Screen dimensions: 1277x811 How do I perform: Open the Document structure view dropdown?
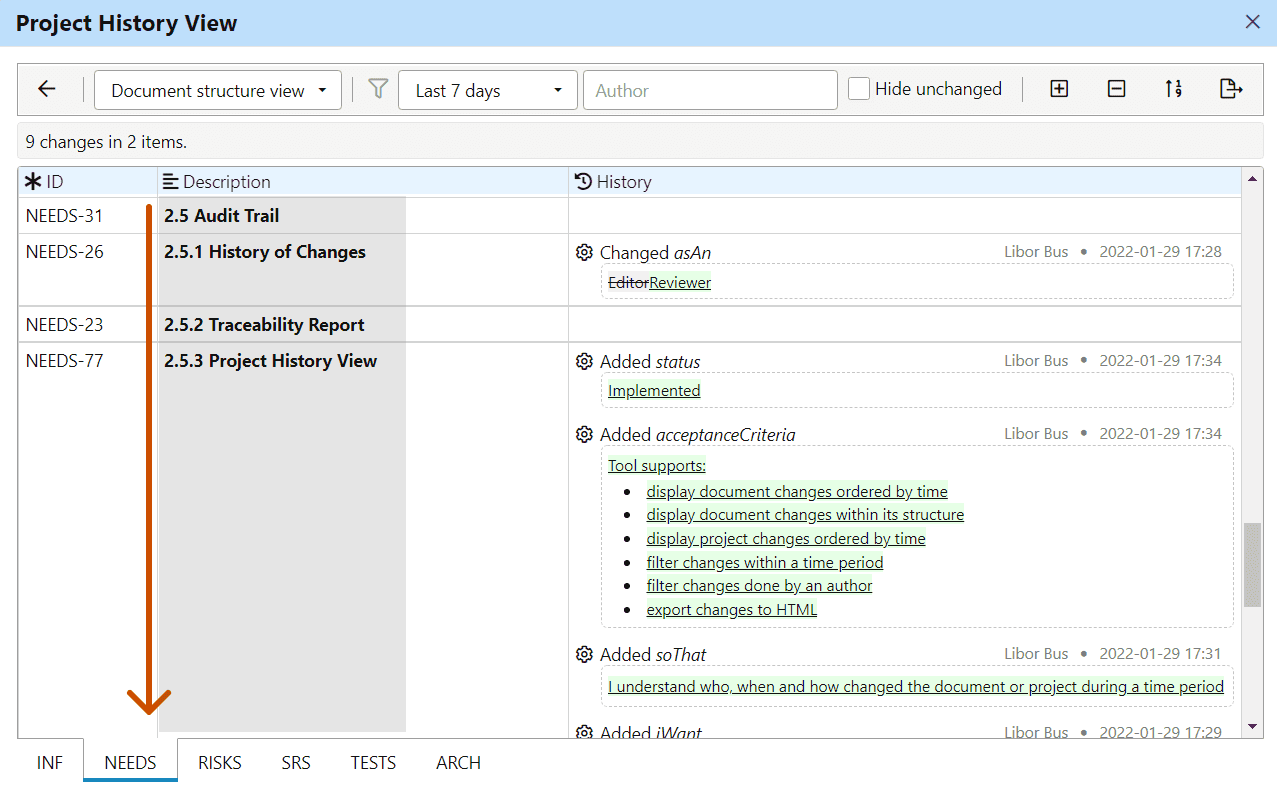point(218,90)
